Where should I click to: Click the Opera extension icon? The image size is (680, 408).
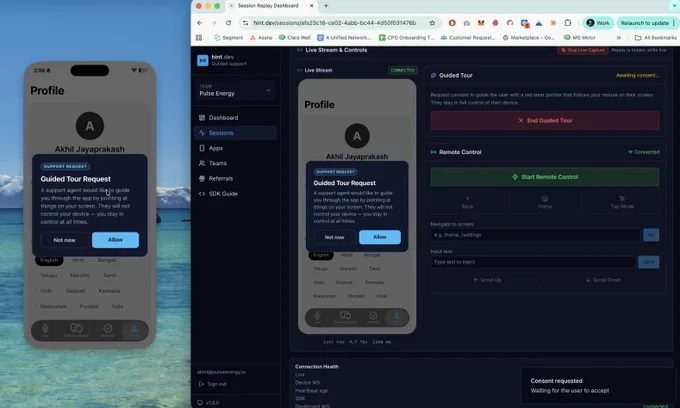click(452, 23)
